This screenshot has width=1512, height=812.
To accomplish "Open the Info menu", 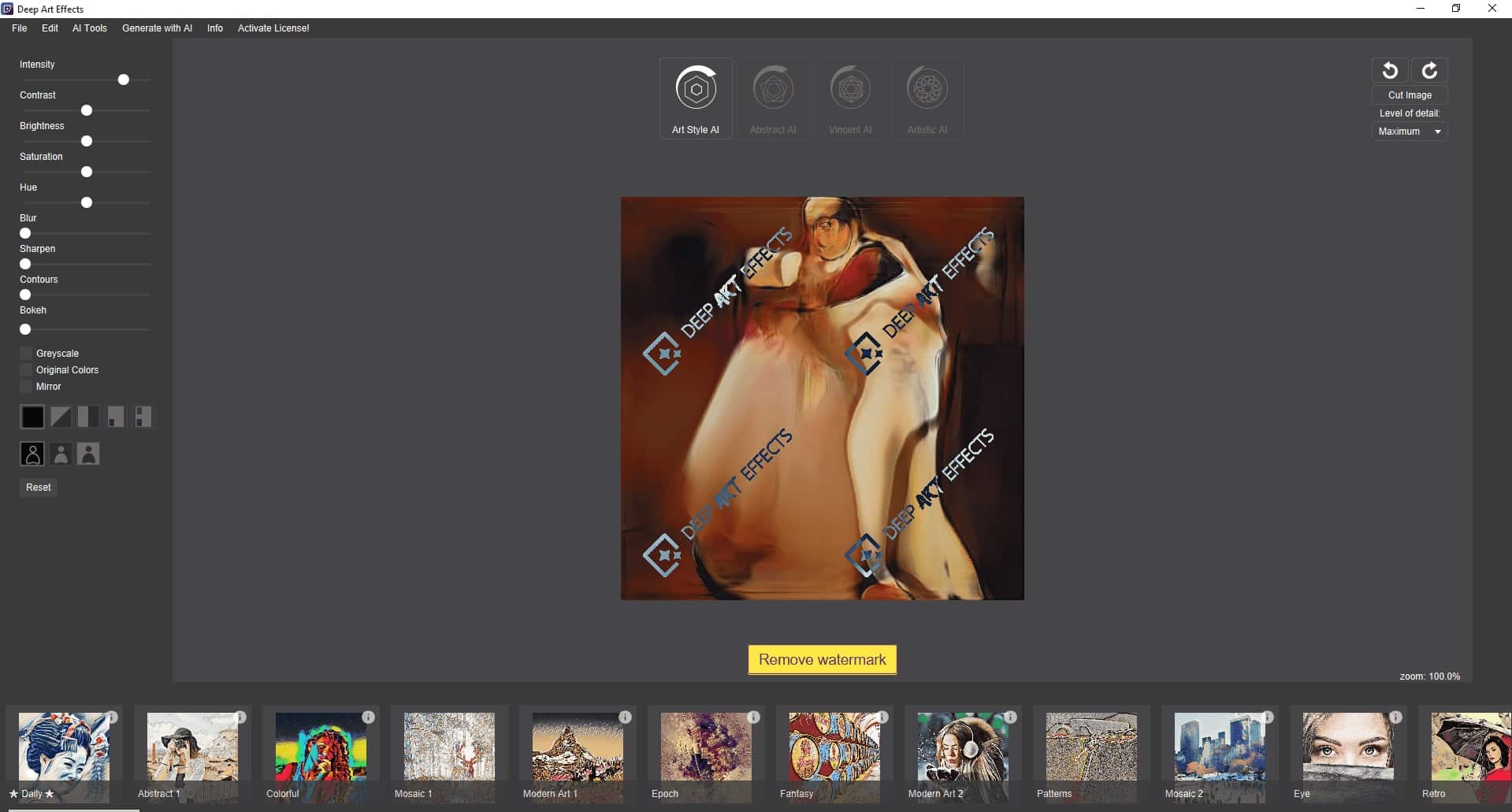I will coord(215,28).
